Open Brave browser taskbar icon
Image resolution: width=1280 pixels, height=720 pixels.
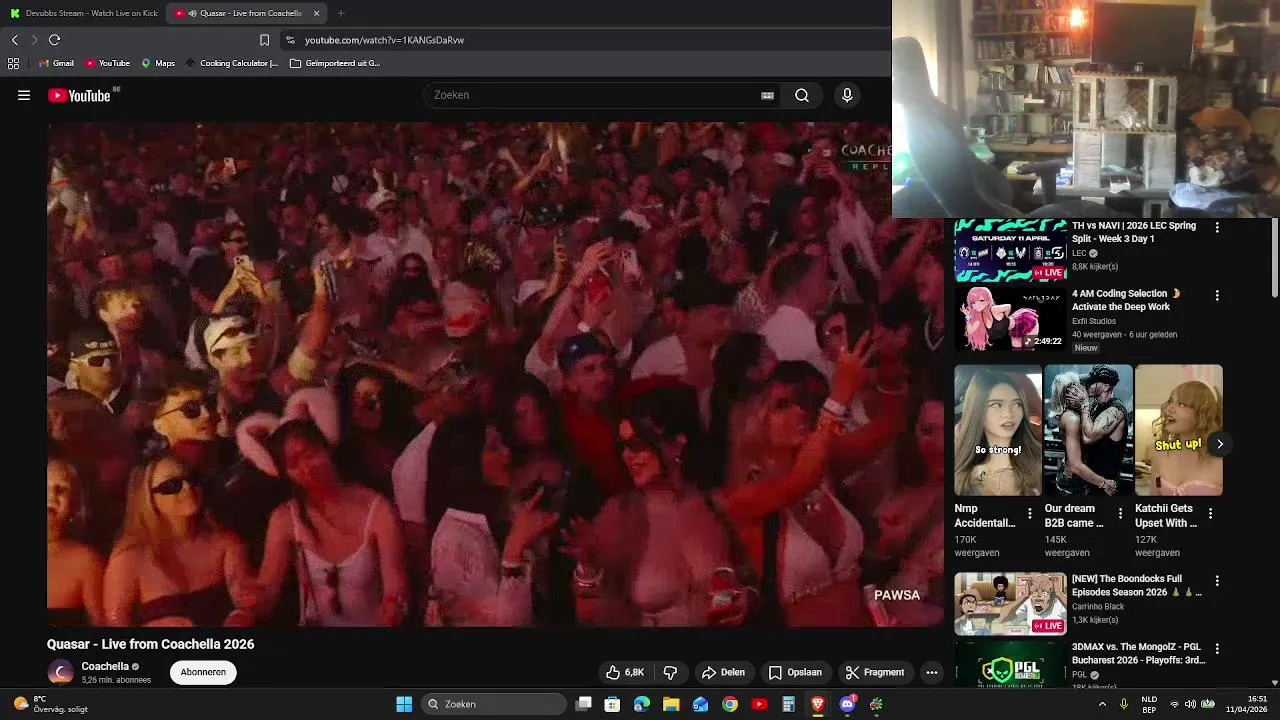coord(818,704)
